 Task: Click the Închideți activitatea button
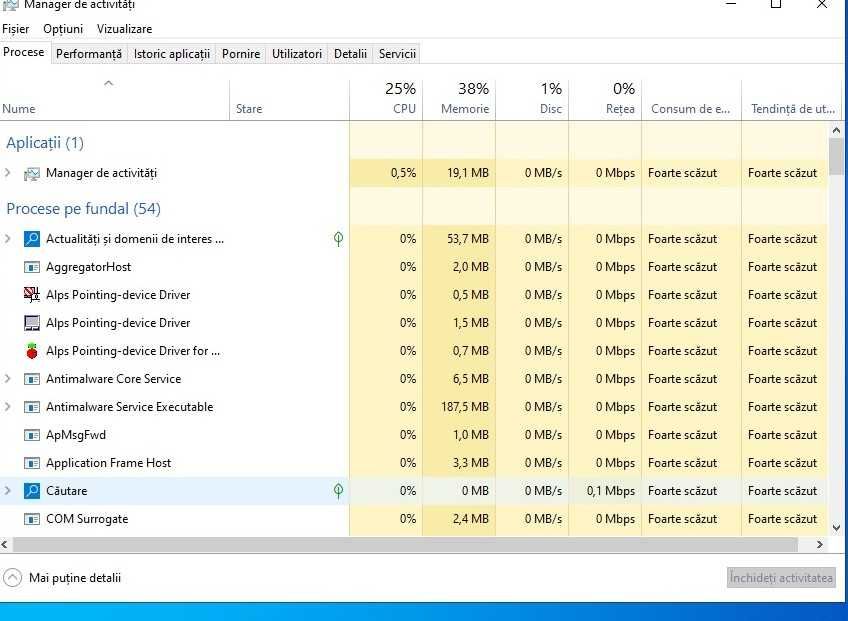click(781, 578)
